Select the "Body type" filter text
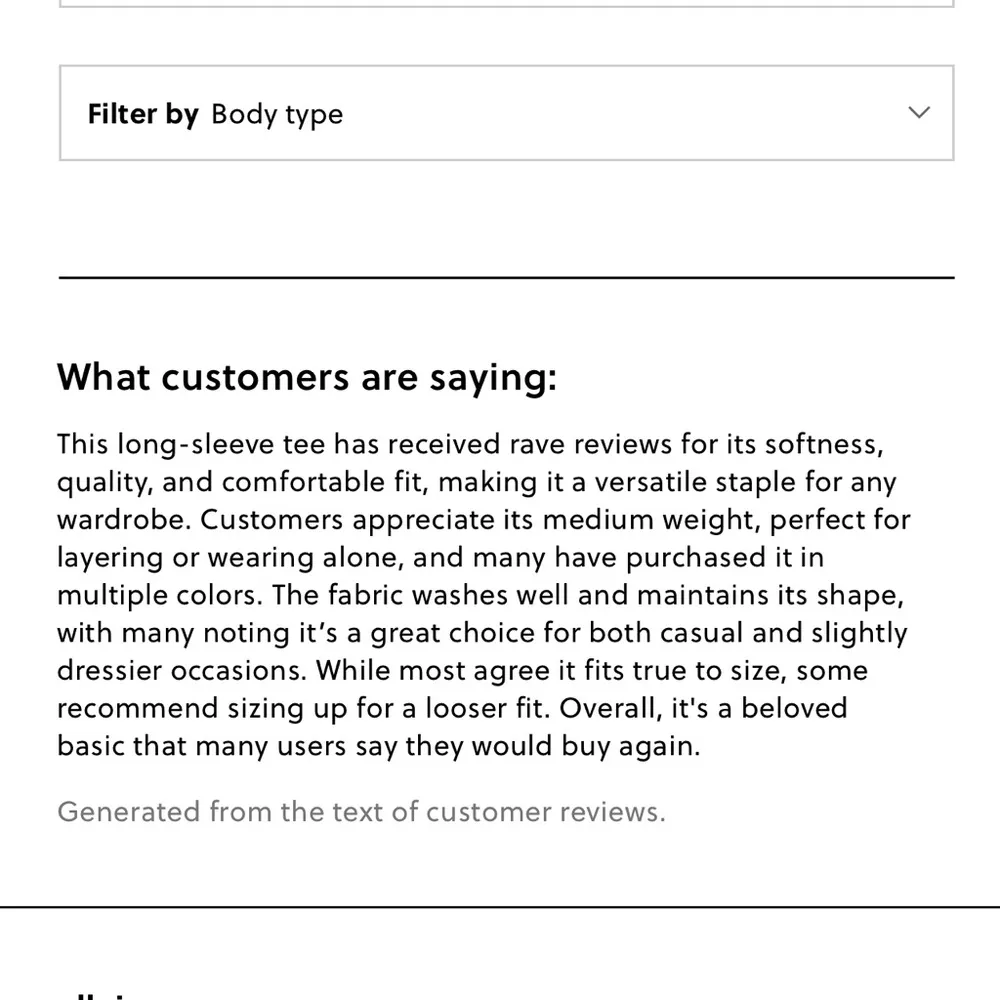 click(277, 115)
